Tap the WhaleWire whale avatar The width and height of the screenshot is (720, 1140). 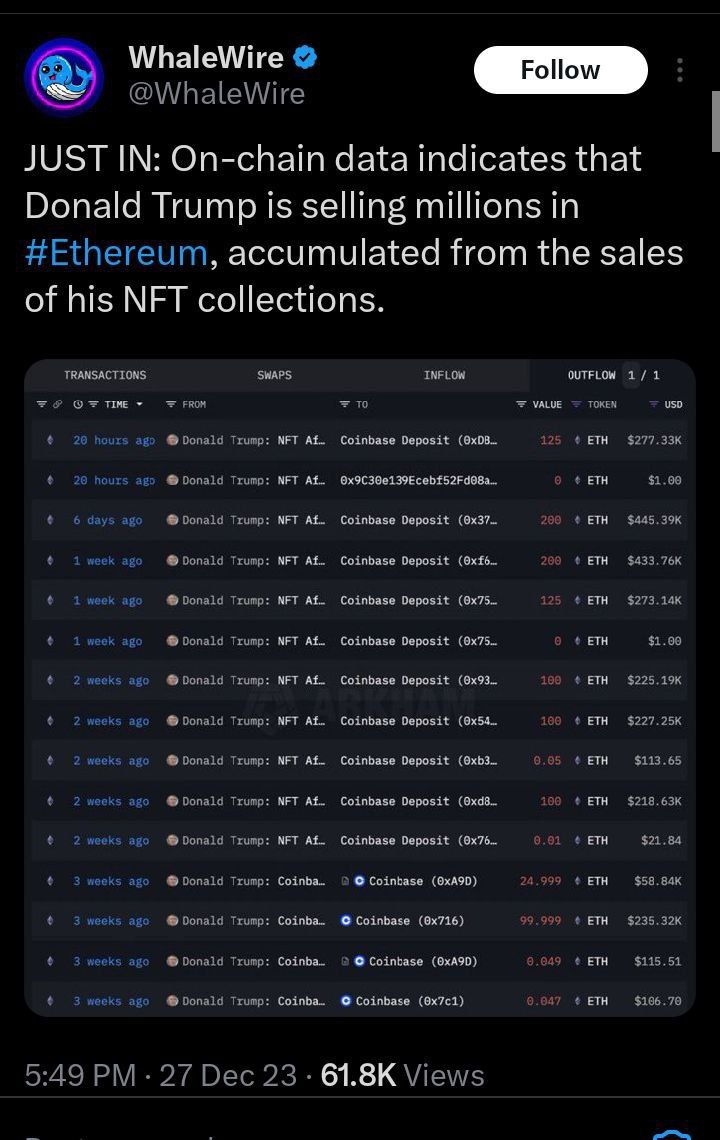tap(63, 79)
